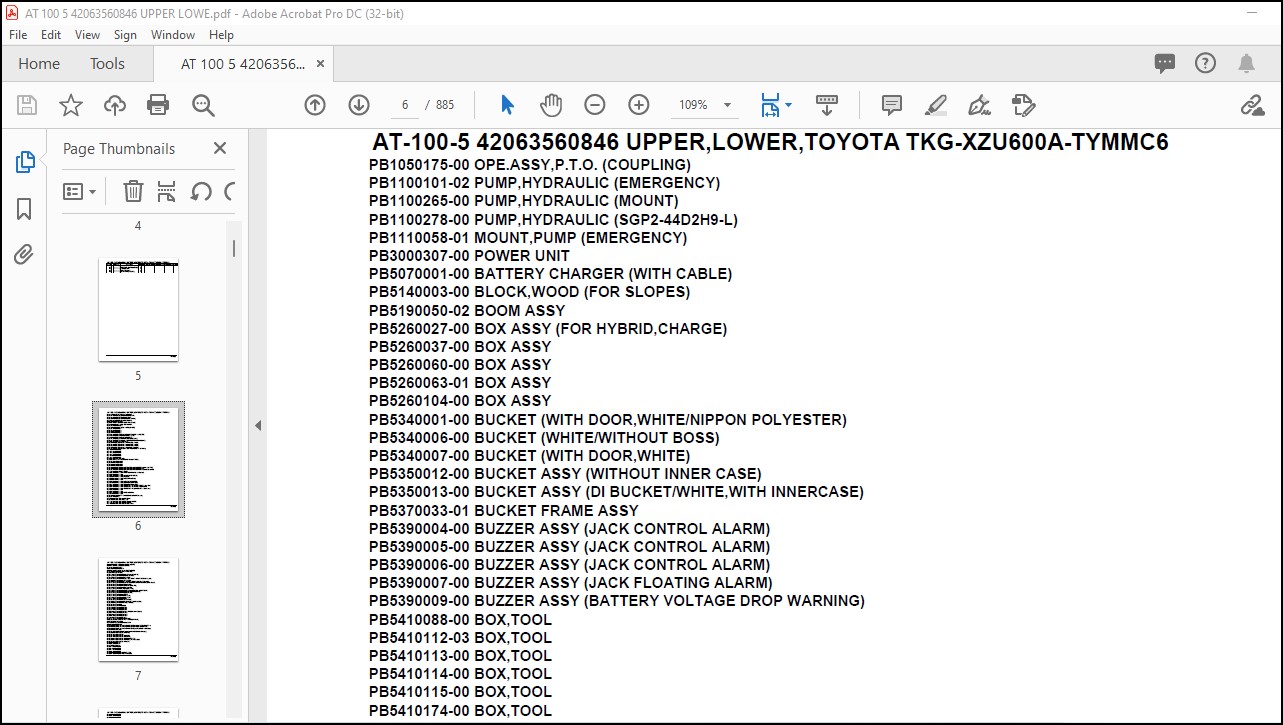Zoom in with the plus icon
Image resolution: width=1283 pixels, height=725 pixels.
pos(639,105)
